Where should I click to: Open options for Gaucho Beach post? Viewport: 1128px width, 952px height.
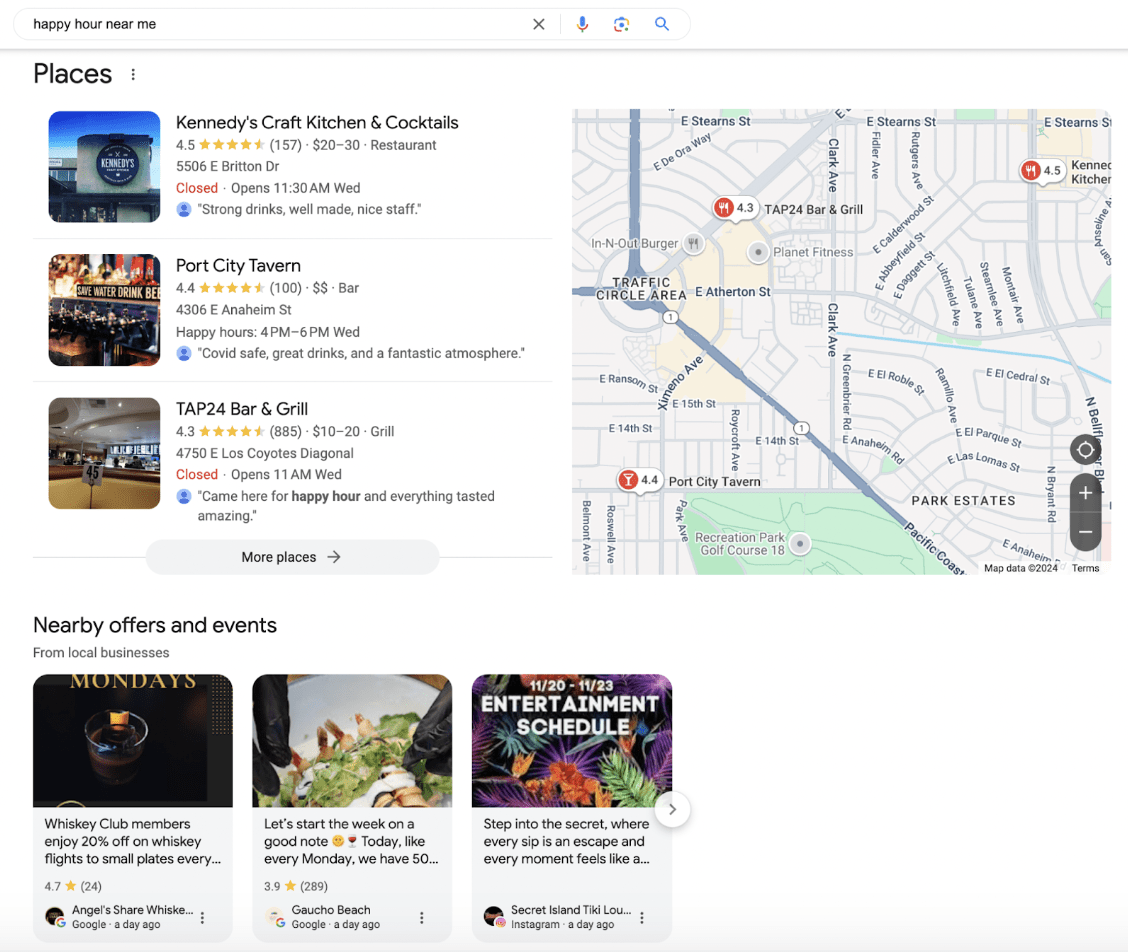click(422, 918)
